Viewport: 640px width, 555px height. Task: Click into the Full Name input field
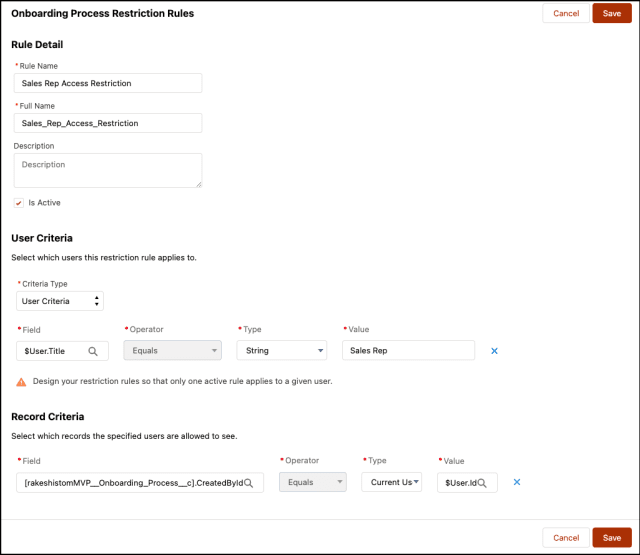tap(108, 123)
